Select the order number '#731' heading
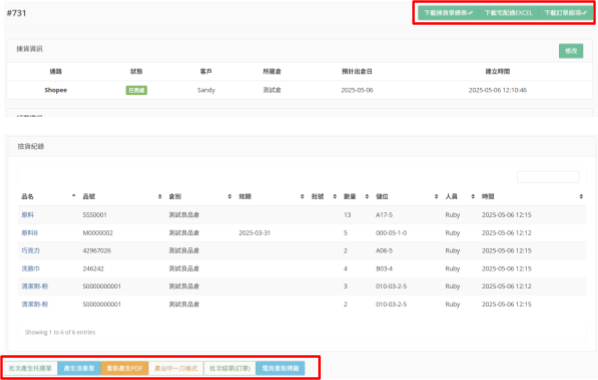Screen dimensions: 598x380 click(x=16, y=13)
